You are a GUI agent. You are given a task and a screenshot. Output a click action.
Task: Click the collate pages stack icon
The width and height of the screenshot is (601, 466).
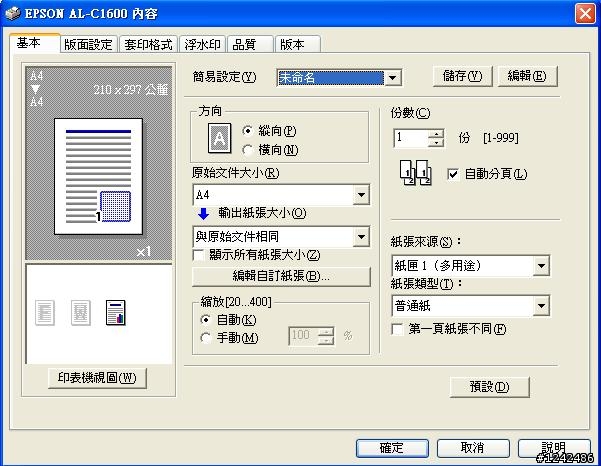click(415, 172)
